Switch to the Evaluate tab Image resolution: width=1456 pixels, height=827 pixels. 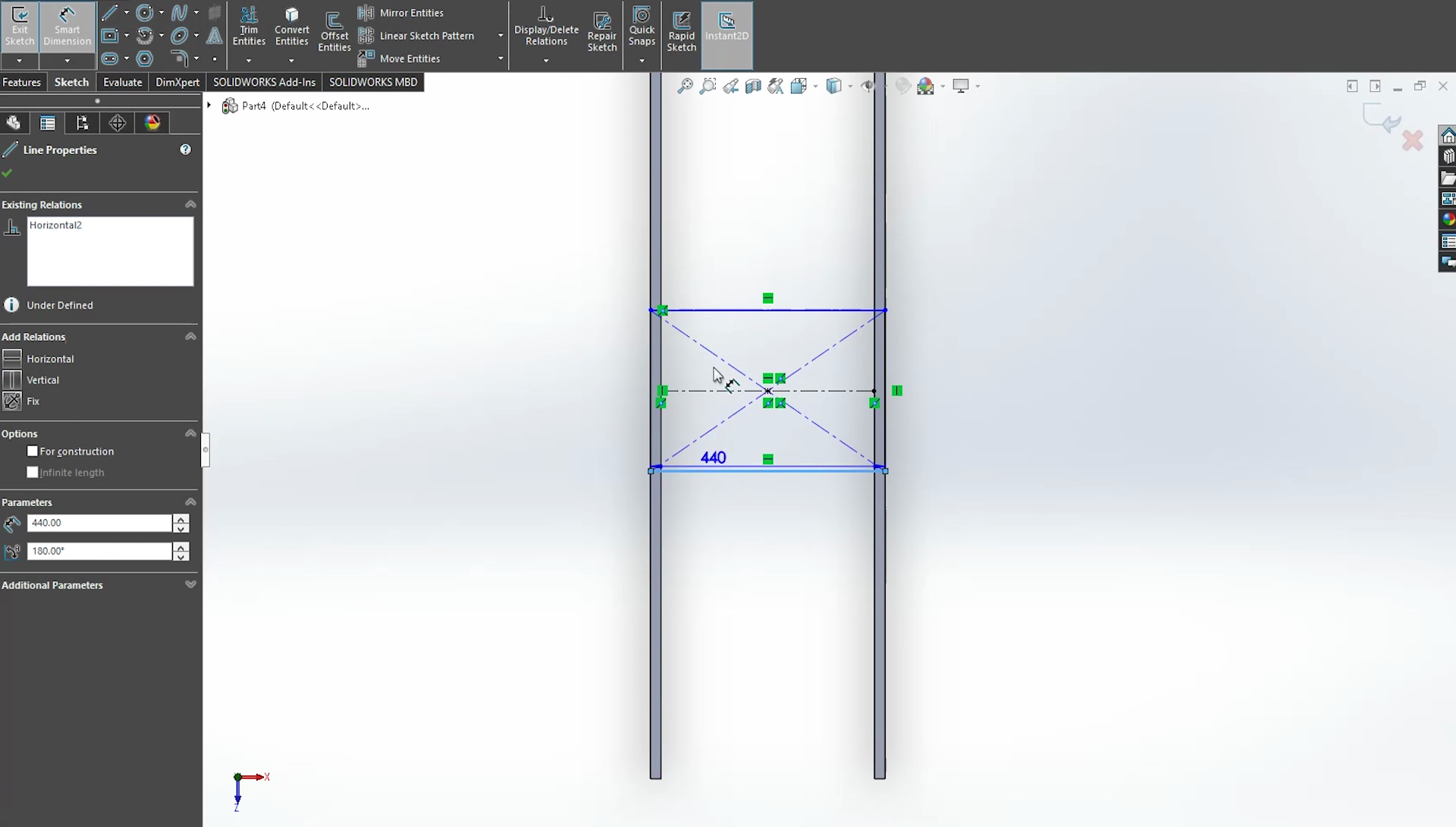click(122, 82)
